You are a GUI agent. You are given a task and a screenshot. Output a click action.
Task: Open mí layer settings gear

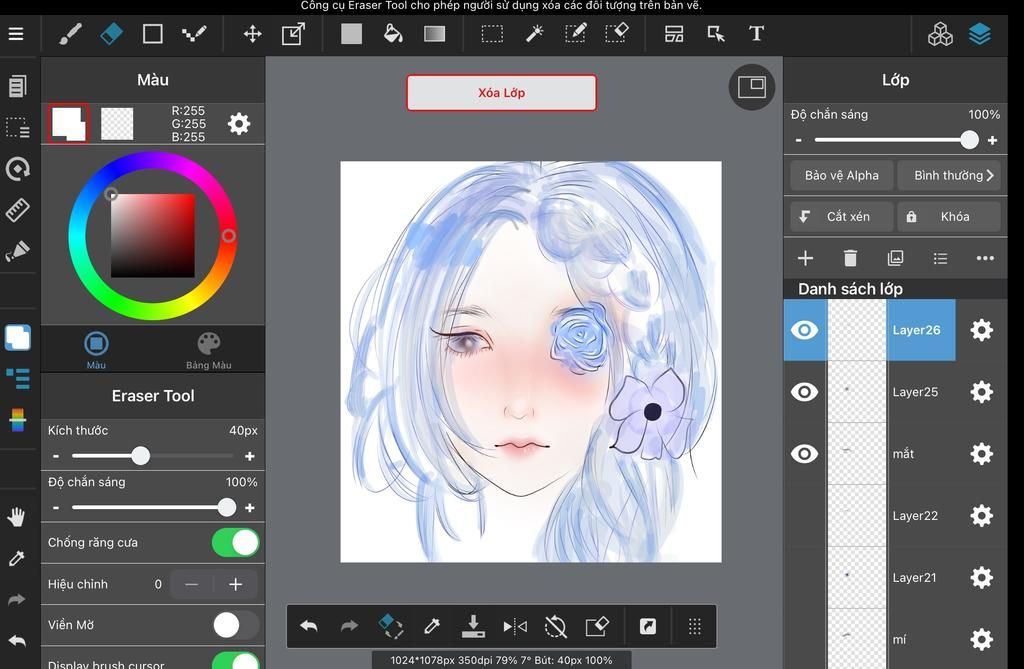pyautogui.click(x=982, y=639)
